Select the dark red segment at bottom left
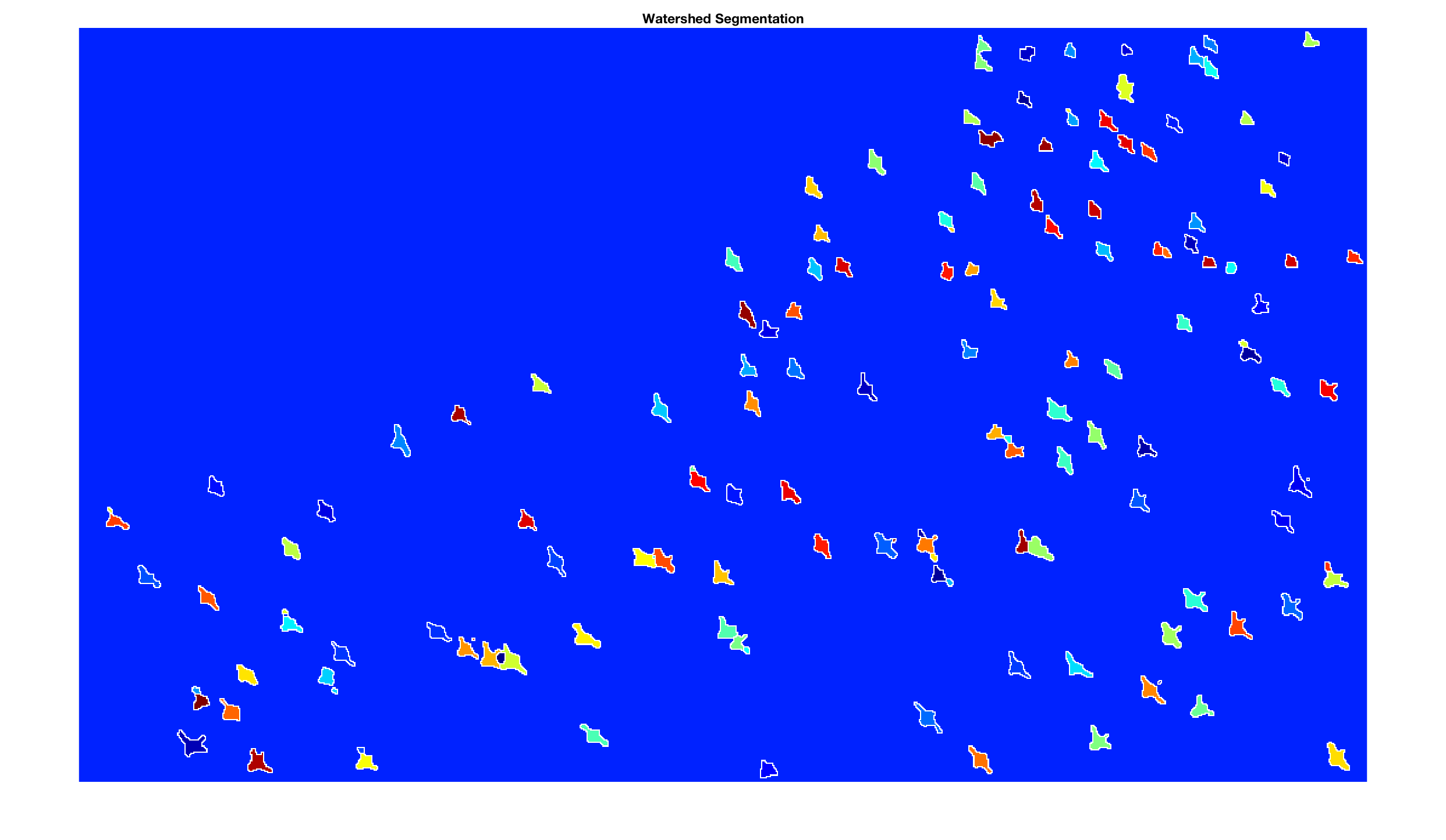The height and width of the screenshot is (840, 1446). pyautogui.click(x=258, y=761)
